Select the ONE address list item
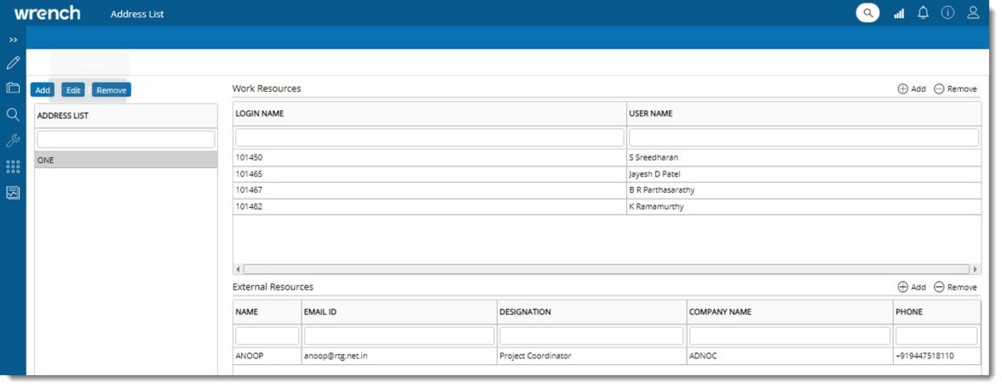Image resolution: width=1002 pixels, height=388 pixels. tap(126, 160)
